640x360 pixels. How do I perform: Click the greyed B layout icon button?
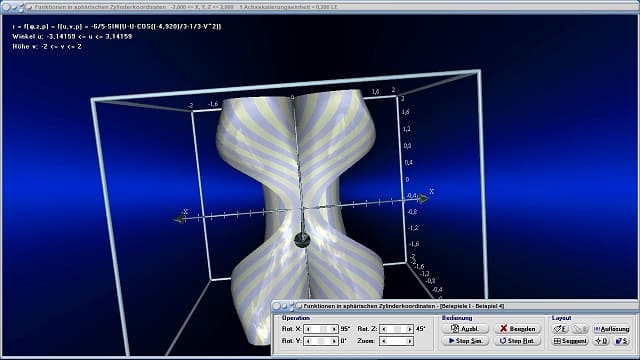(x=580, y=329)
